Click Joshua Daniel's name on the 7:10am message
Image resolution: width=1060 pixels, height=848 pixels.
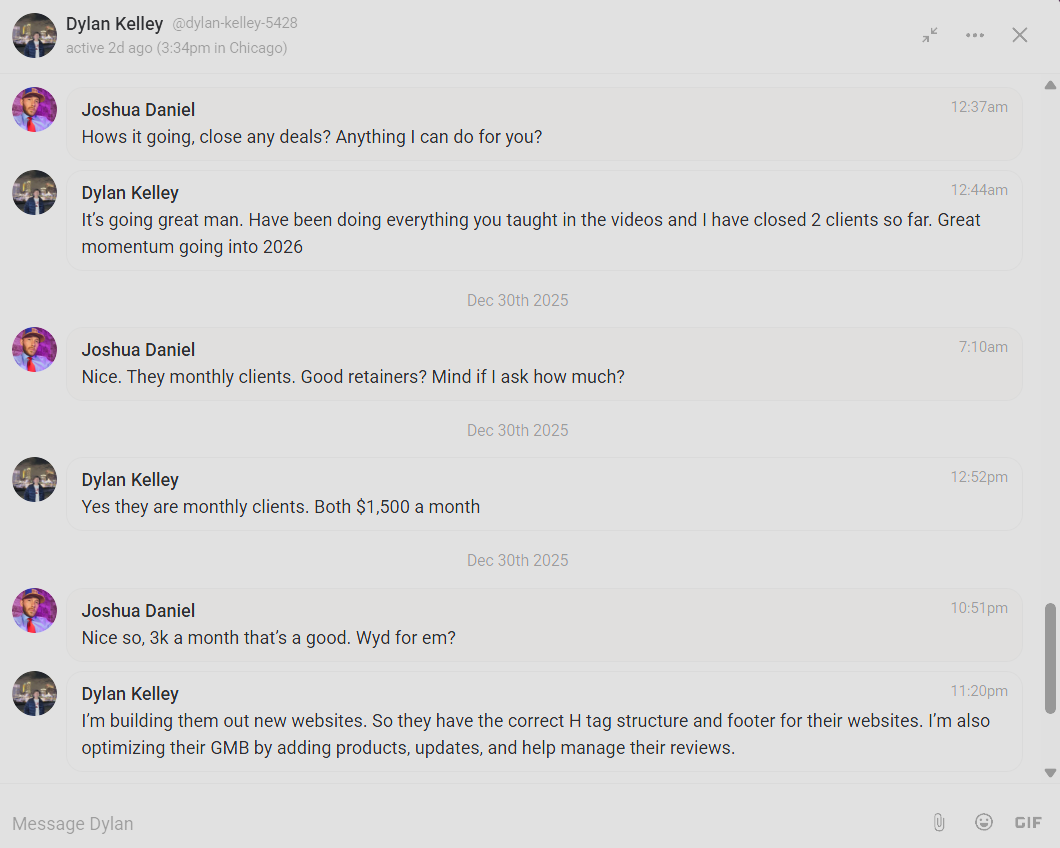click(138, 349)
